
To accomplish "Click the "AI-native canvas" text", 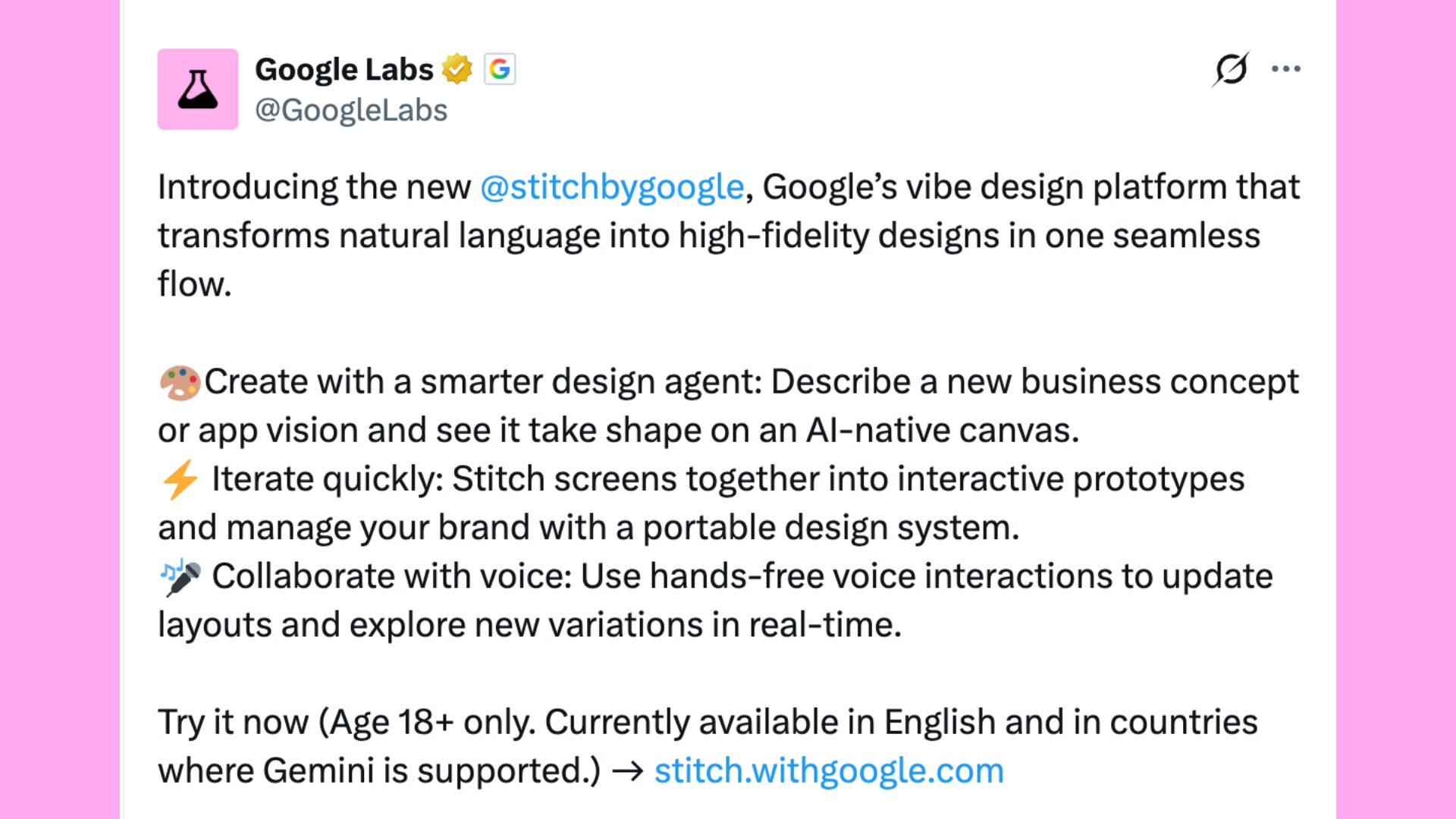I will point(942,431).
